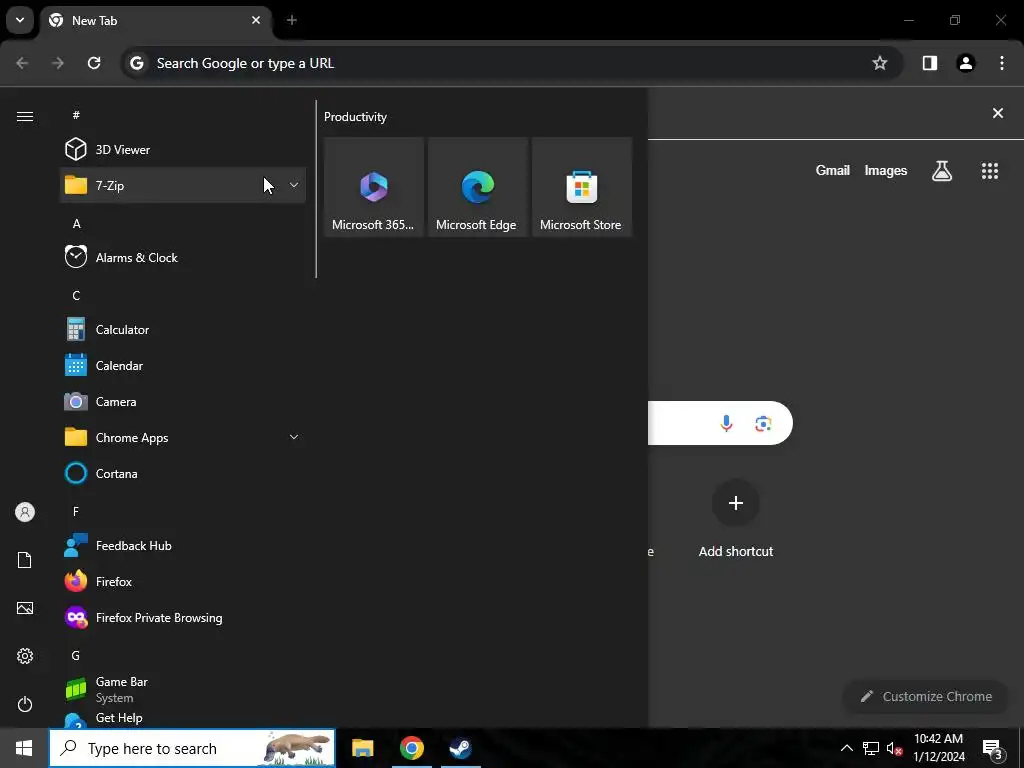
Task: Open the Gmail link
Action: pyautogui.click(x=833, y=170)
